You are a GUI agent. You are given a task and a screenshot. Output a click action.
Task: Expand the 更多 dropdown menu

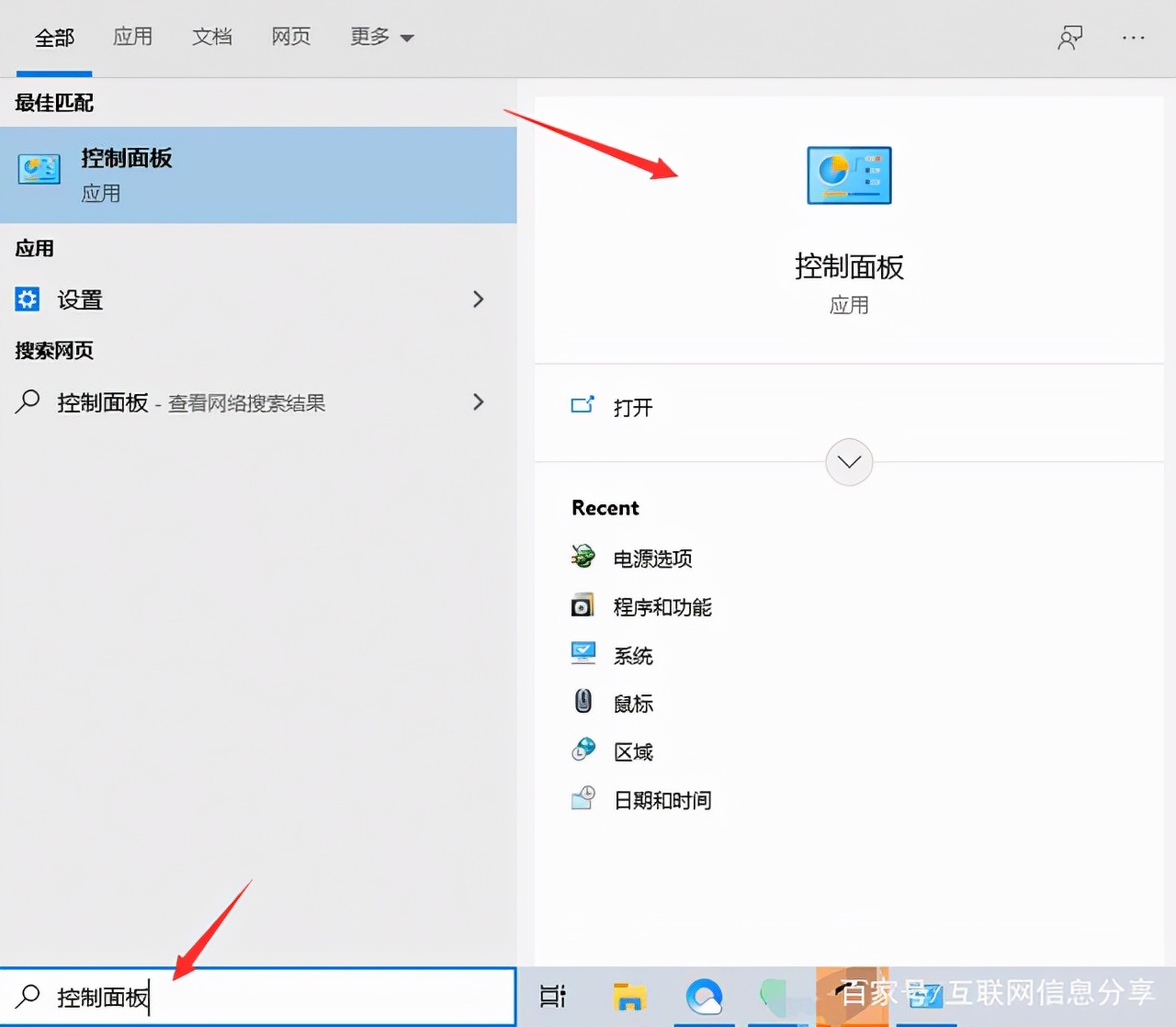pos(382,37)
